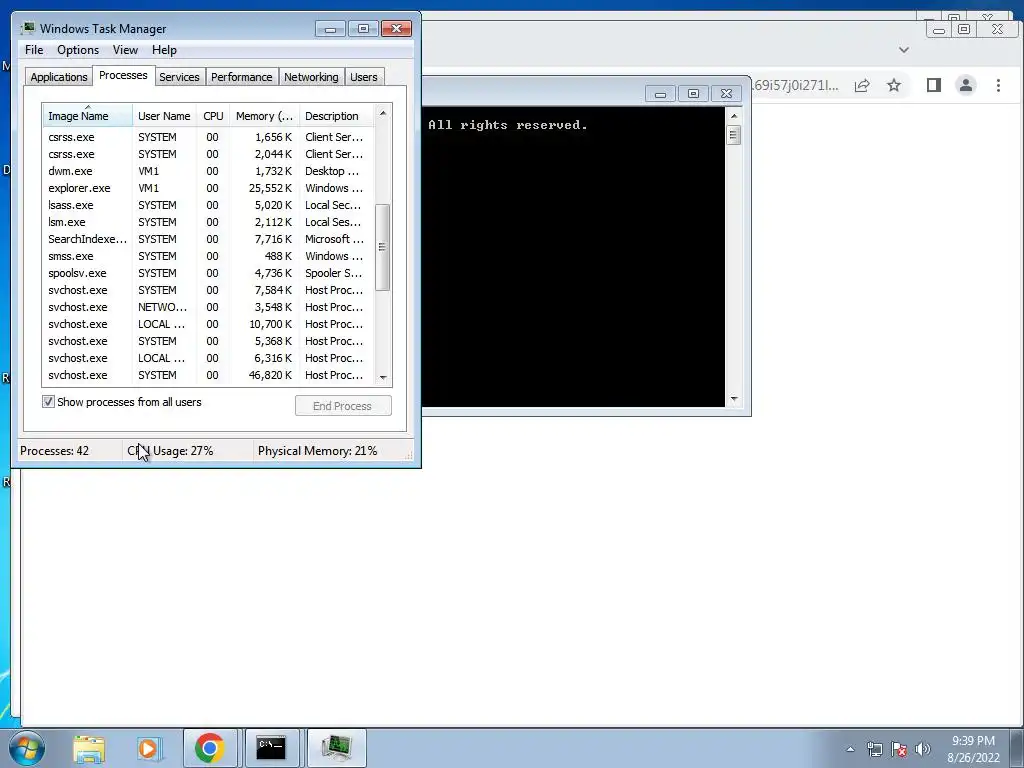1024x768 pixels.
Task: Open the View menu in Task Manager
Action: (125, 50)
